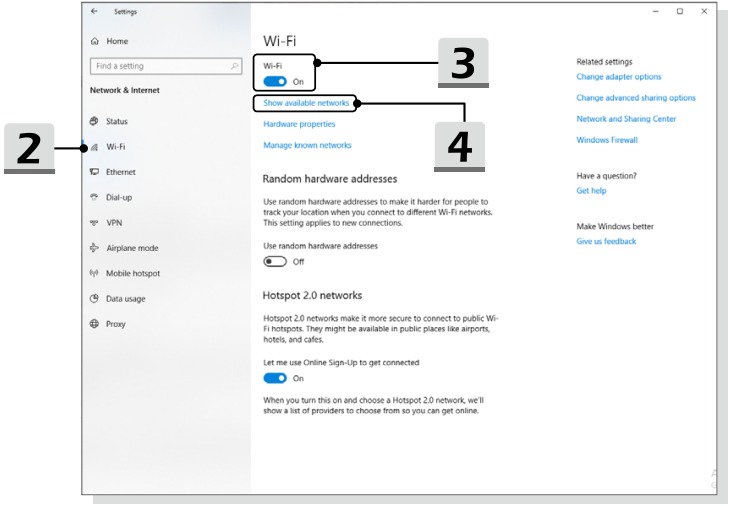
Task: Click the Hotspot 2.0 networks heading
Action: coord(312,295)
